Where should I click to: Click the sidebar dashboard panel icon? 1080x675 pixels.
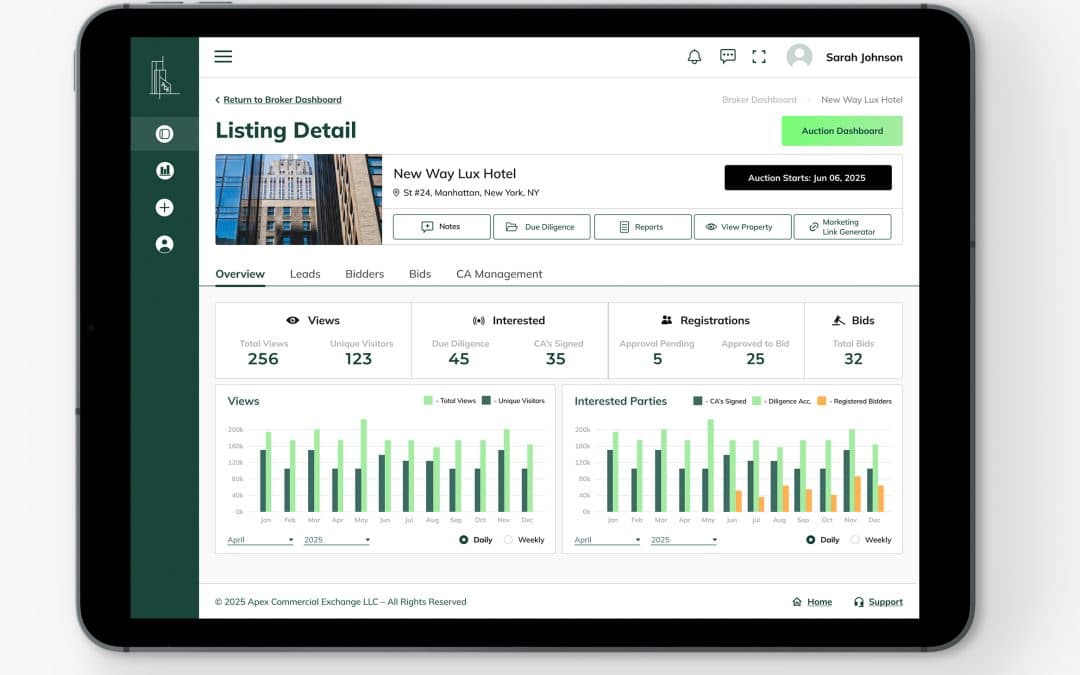tap(165, 134)
